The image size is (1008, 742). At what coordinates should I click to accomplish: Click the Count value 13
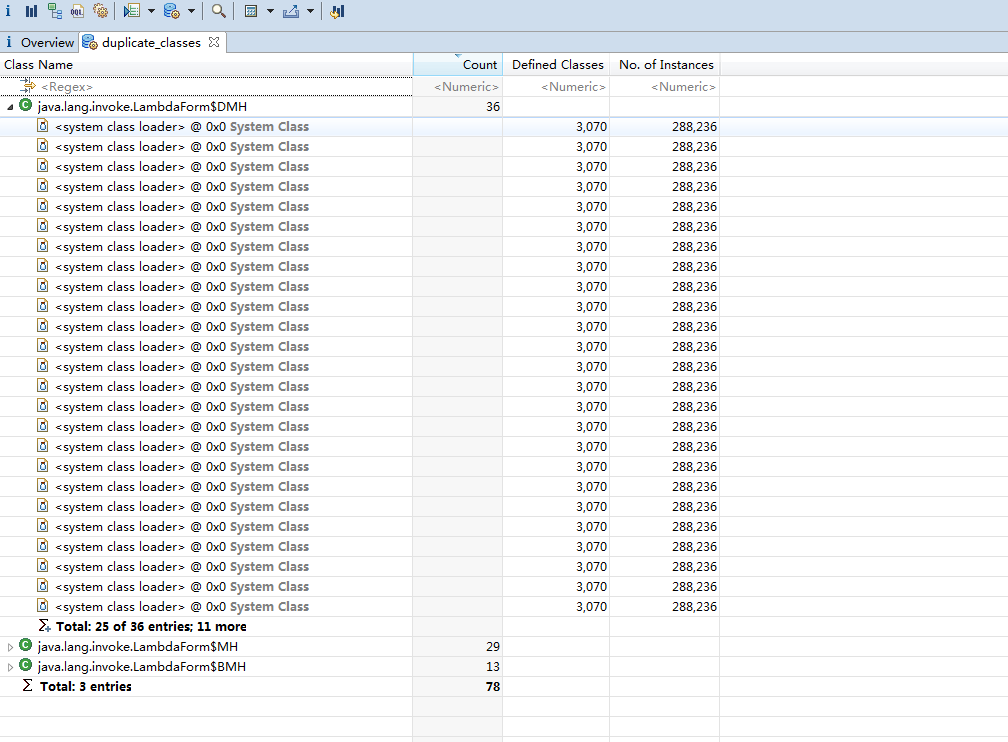point(492,667)
